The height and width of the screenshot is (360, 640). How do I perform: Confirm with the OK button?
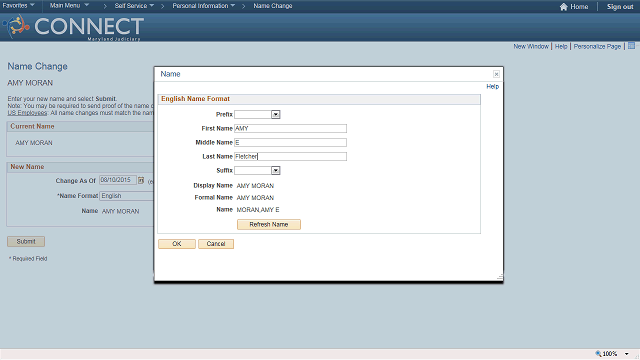177,244
